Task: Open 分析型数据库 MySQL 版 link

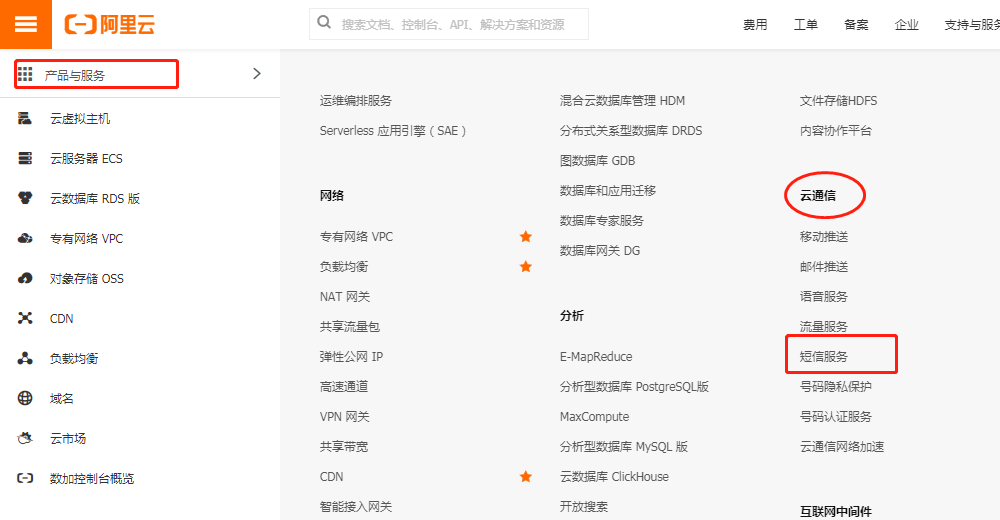Action: click(x=624, y=447)
